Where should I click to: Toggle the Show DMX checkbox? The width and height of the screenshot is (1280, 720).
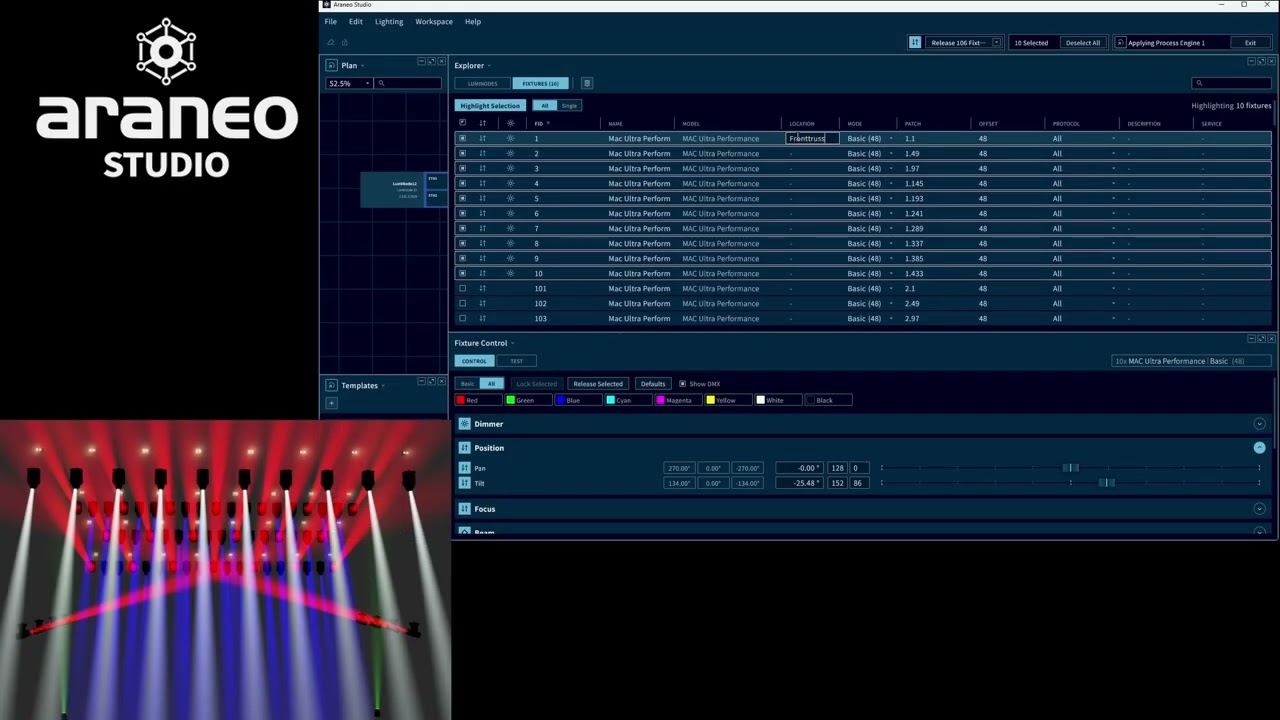[683, 384]
